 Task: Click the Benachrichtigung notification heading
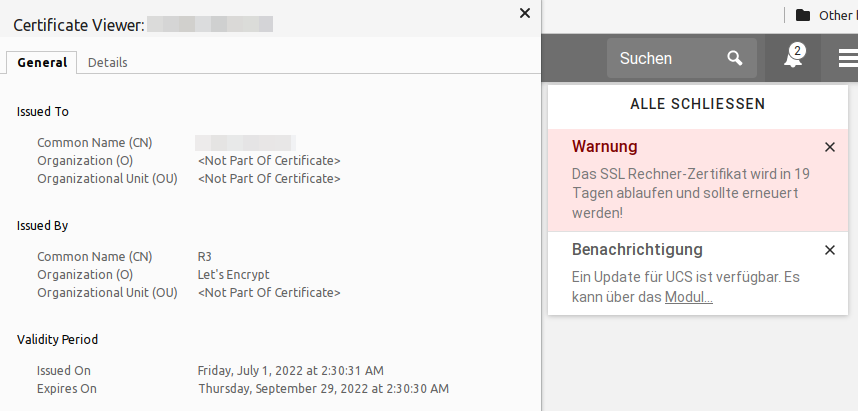click(x=637, y=249)
